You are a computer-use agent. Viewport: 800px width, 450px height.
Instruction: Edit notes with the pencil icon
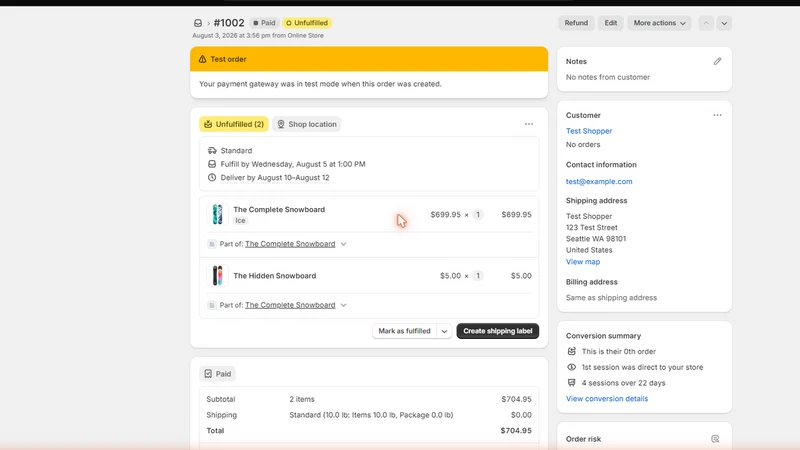[x=717, y=61]
